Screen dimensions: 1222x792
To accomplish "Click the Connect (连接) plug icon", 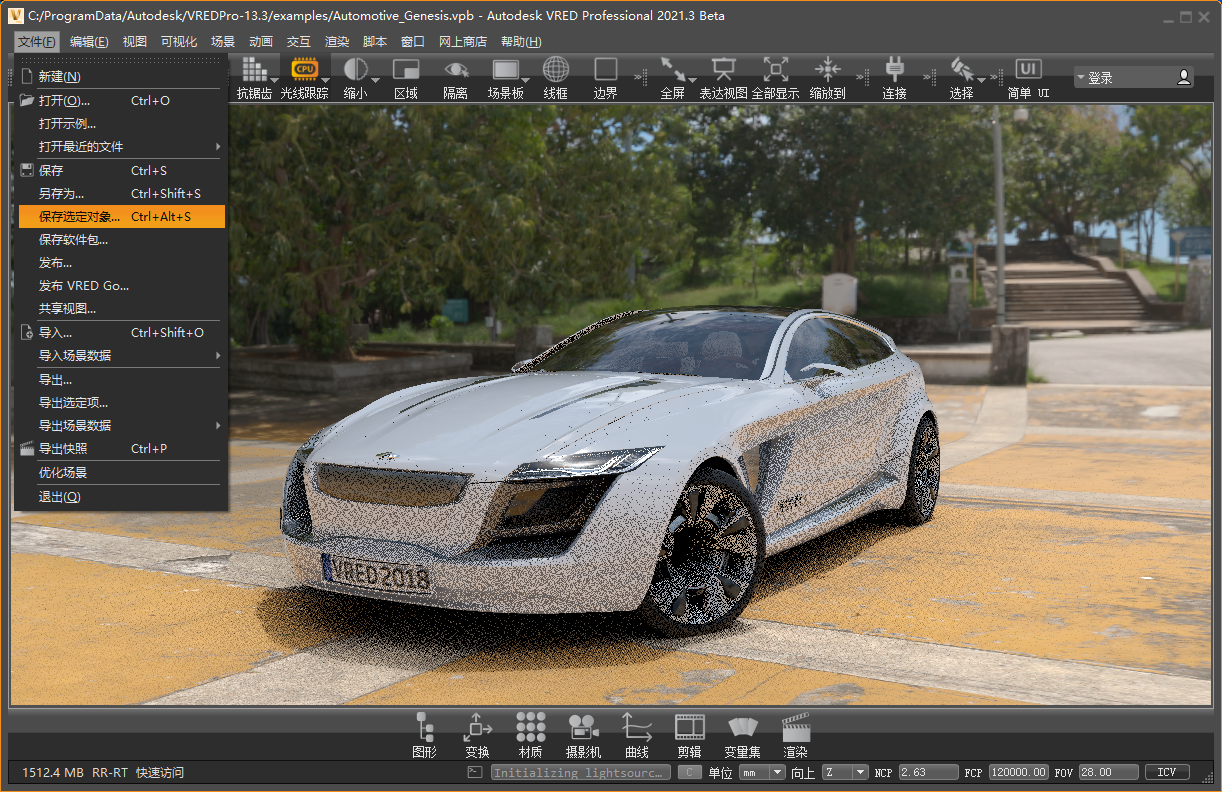I will (894, 70).
